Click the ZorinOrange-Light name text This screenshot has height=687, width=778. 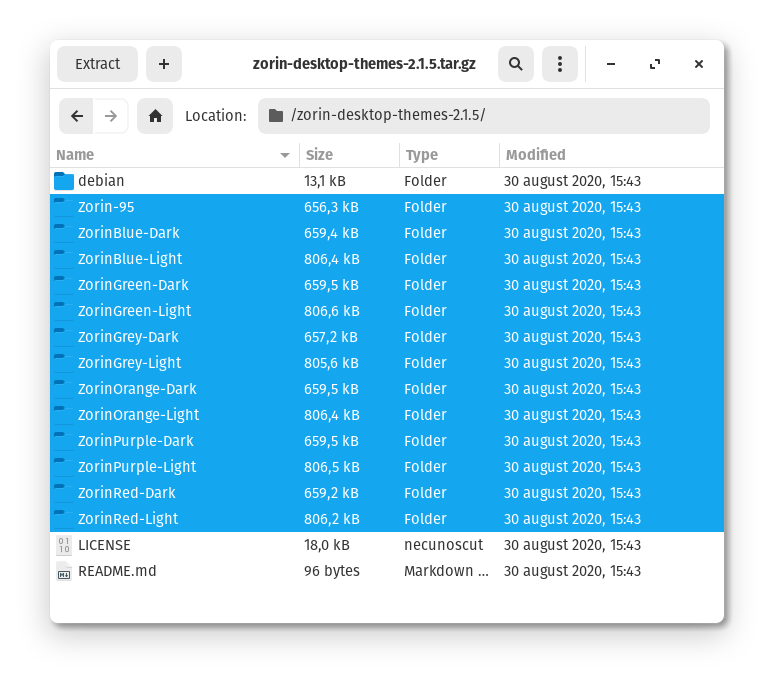coord(138,415)
